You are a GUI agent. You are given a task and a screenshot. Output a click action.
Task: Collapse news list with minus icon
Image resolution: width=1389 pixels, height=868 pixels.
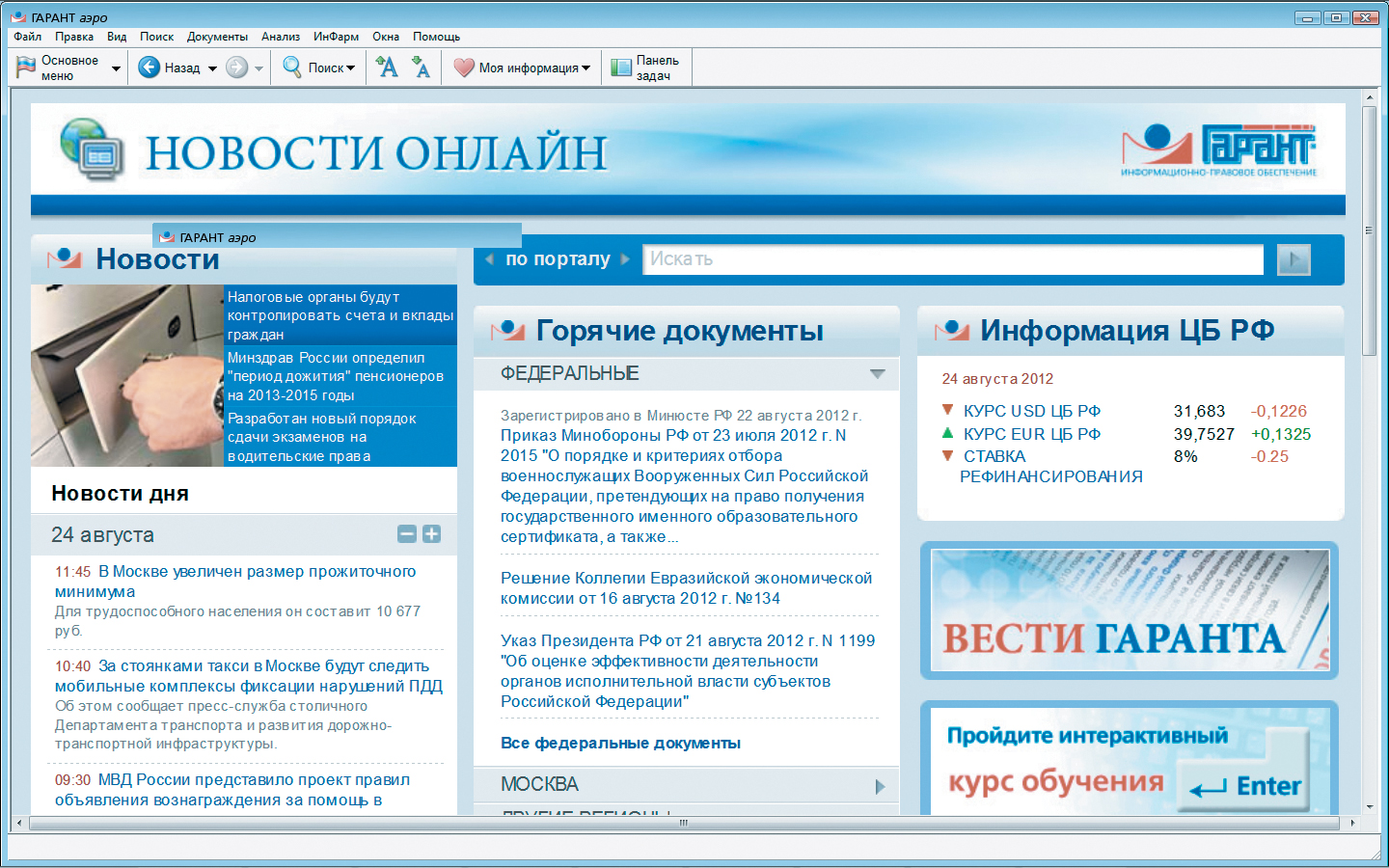(x=407, y=534)
